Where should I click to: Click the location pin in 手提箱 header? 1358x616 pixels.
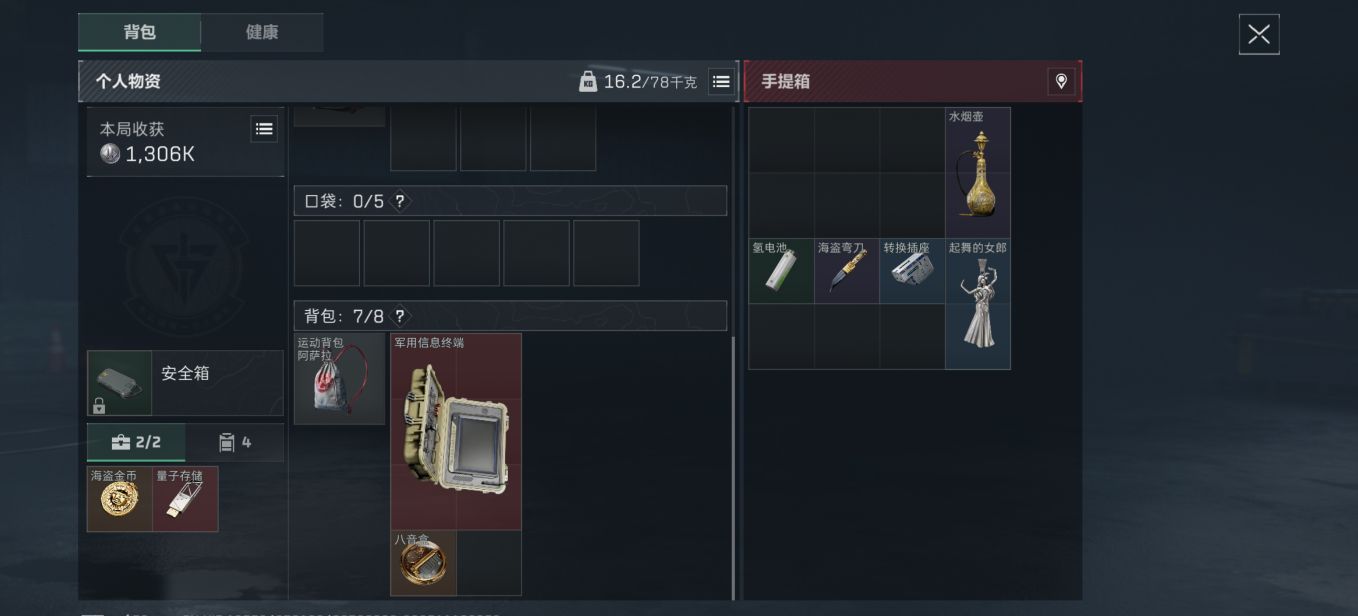pos(1061,82)
